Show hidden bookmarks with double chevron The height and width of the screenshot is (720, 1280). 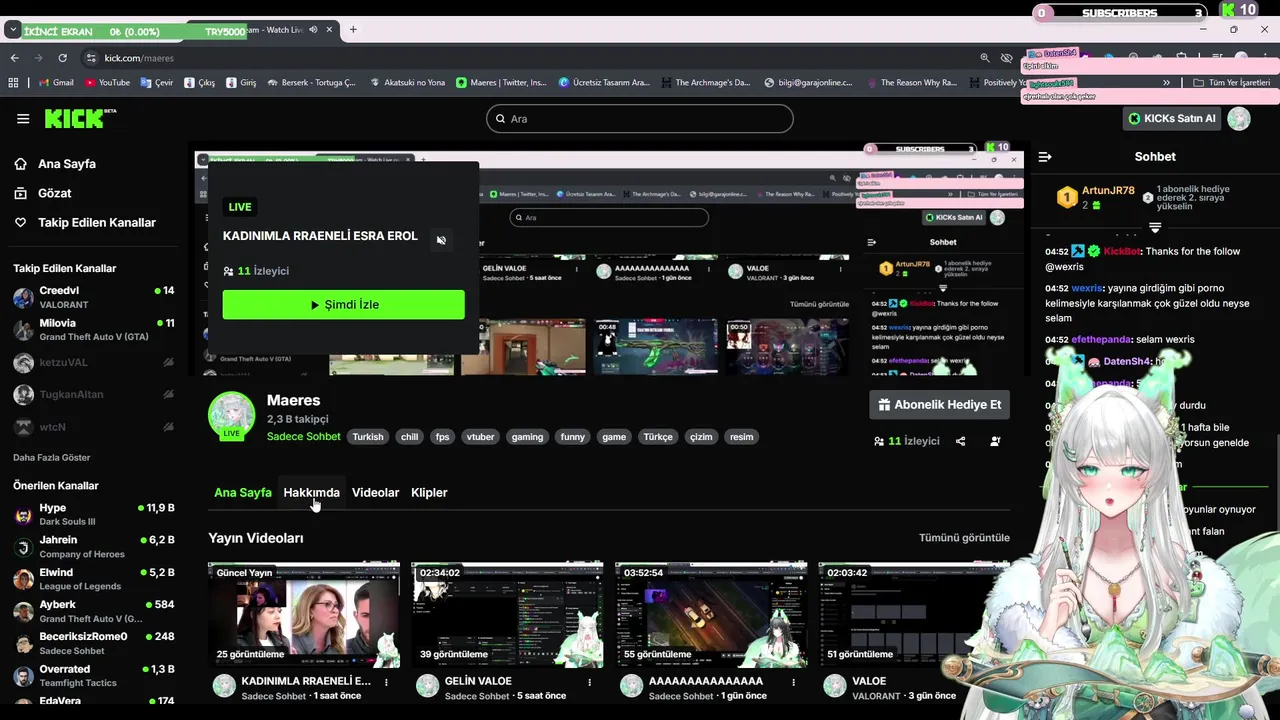pos(1166,83)
